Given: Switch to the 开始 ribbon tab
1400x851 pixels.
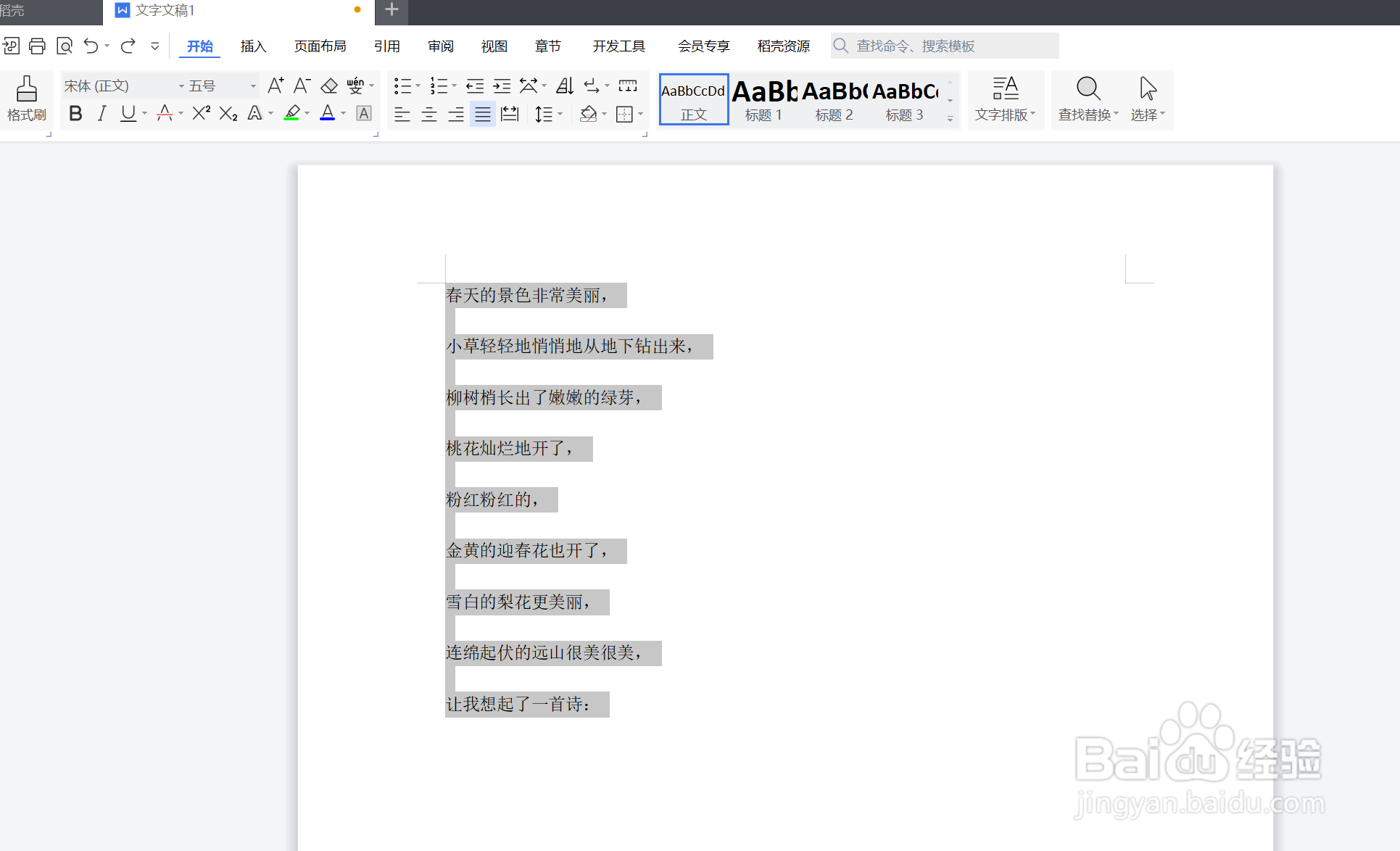Looking at the screenshot, I should [200, 46].
